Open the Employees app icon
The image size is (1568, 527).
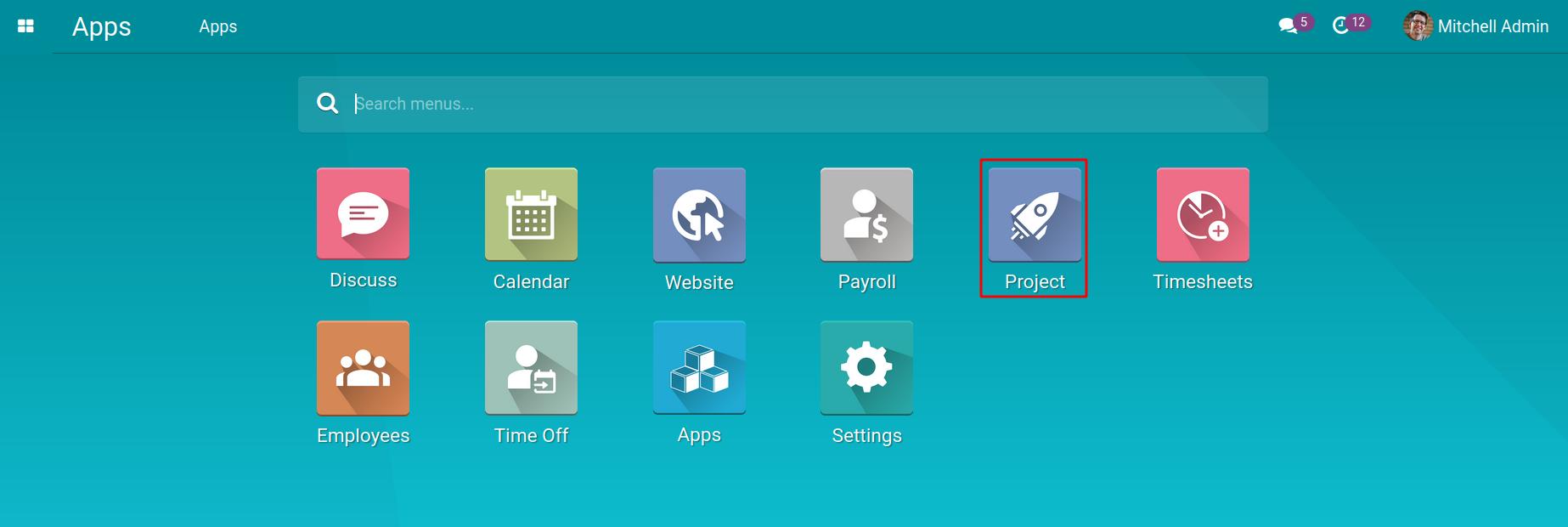click(363, 367)
